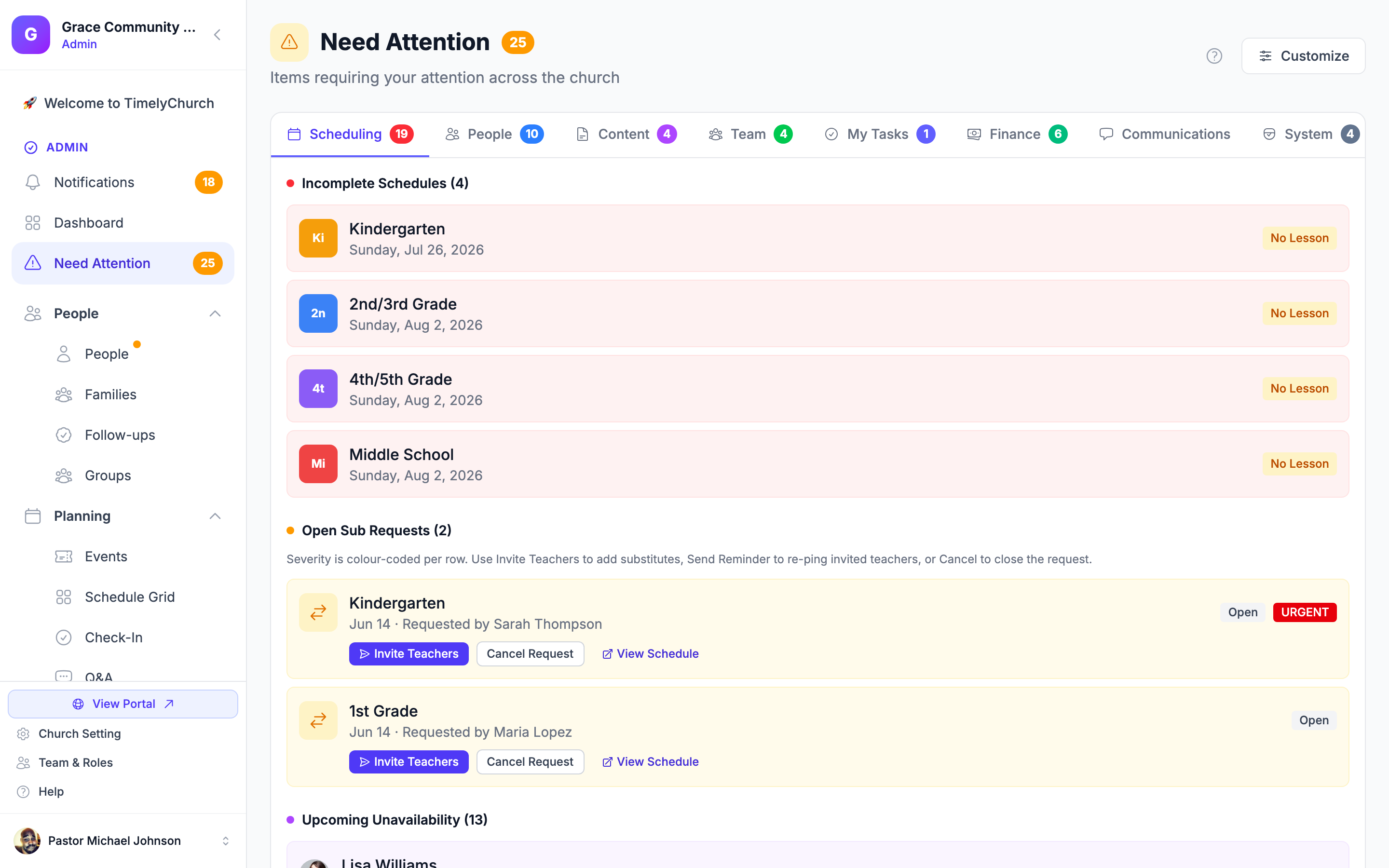This screenshot has height=868, width=1389.
Task: Switch to the My Tasks tab
Action: click(x=880, y=134)
